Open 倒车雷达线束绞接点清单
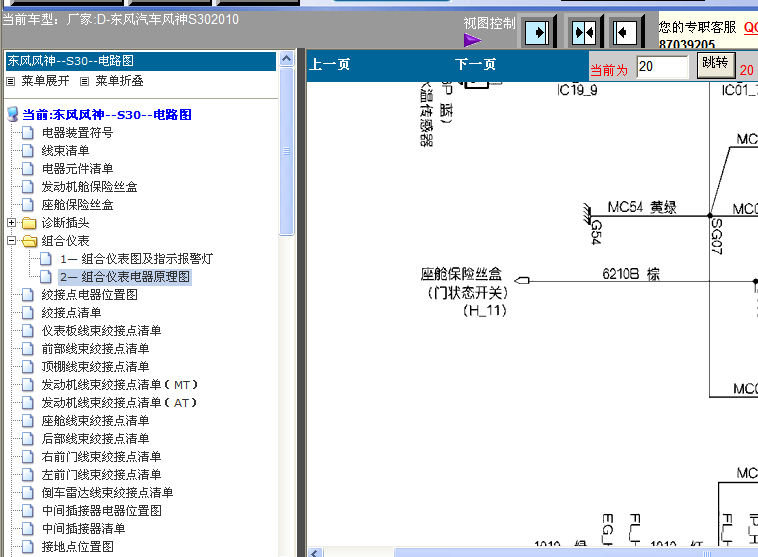758x557 pixels. (107, 492)
